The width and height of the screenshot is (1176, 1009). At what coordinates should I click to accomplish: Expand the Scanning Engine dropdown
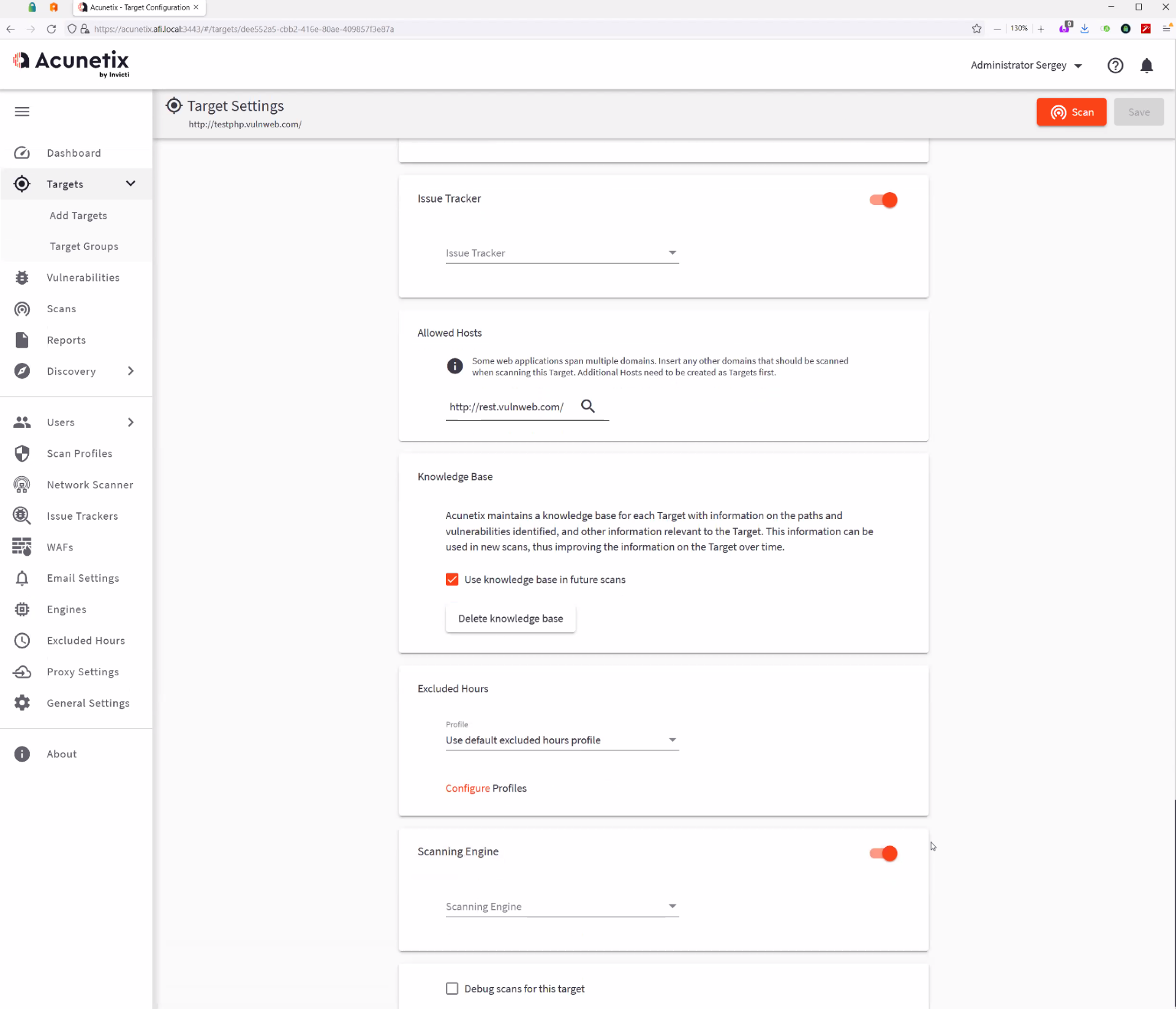[x=562, y=906]
